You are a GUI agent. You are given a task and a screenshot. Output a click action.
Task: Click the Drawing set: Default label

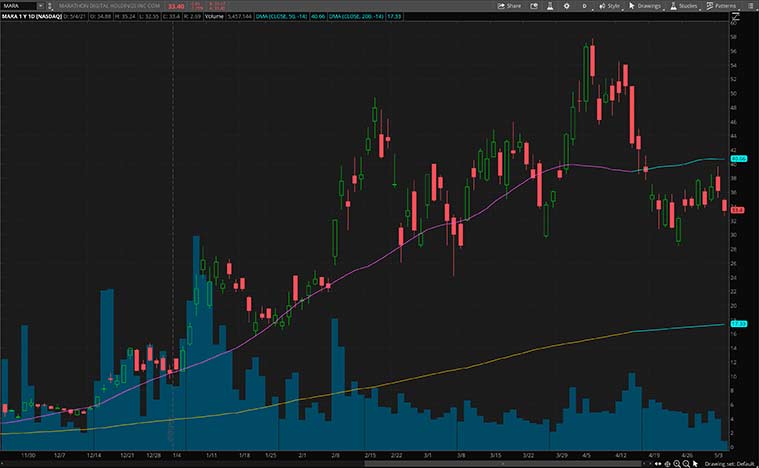point(732,463)
